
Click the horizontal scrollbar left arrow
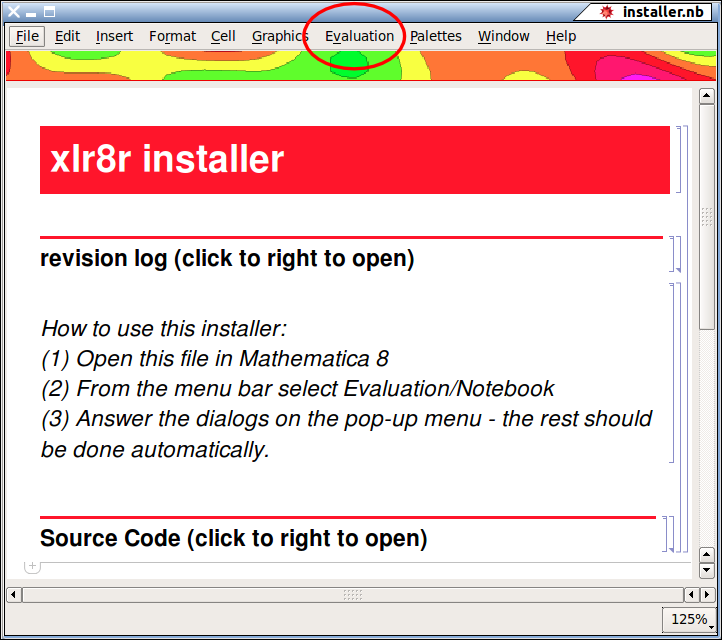14,595
